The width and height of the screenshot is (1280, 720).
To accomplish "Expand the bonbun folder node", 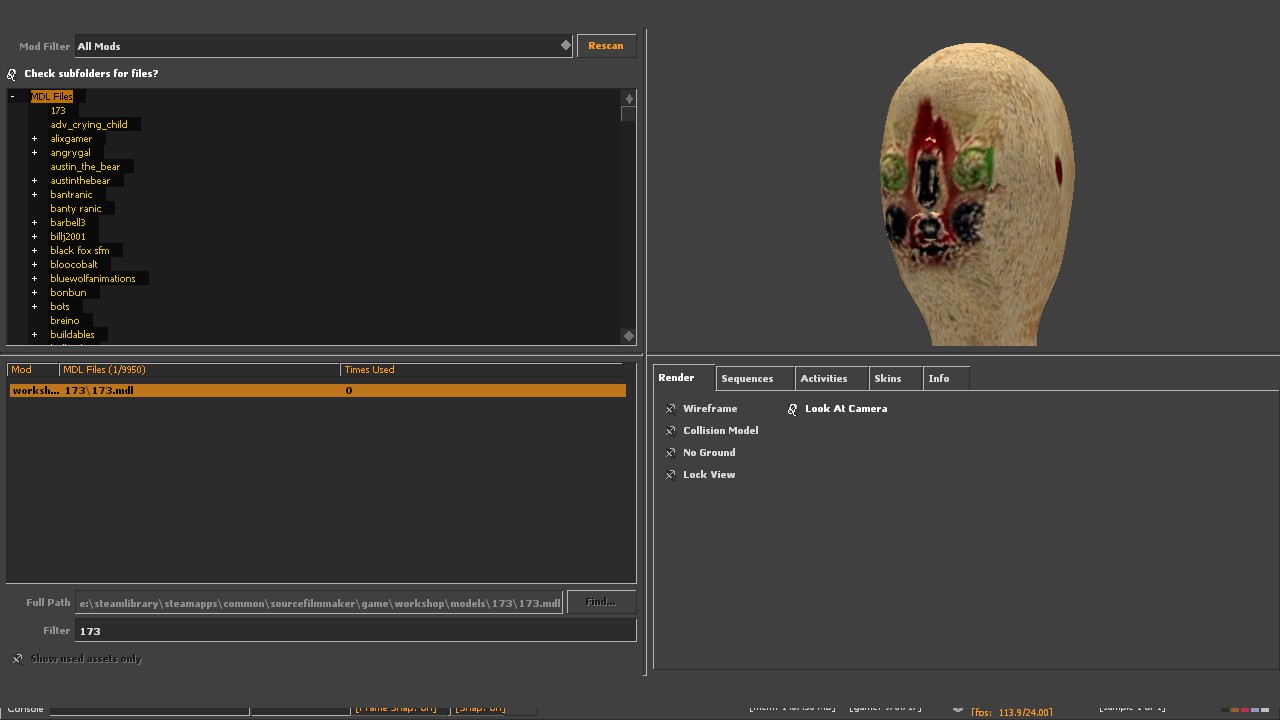I will [x=34, y=293].
